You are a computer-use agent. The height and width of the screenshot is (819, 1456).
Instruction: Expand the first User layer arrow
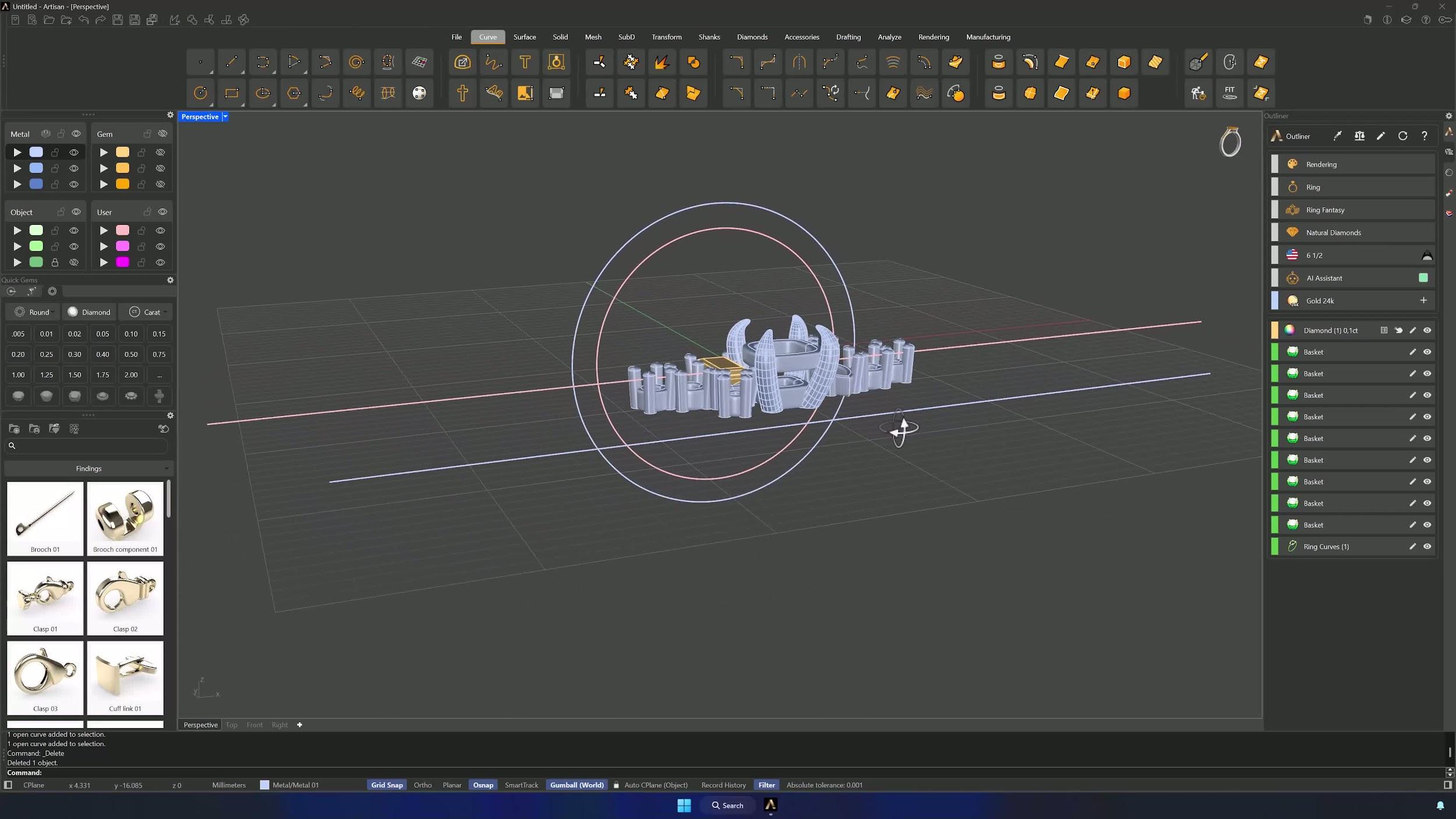(104, 231)
